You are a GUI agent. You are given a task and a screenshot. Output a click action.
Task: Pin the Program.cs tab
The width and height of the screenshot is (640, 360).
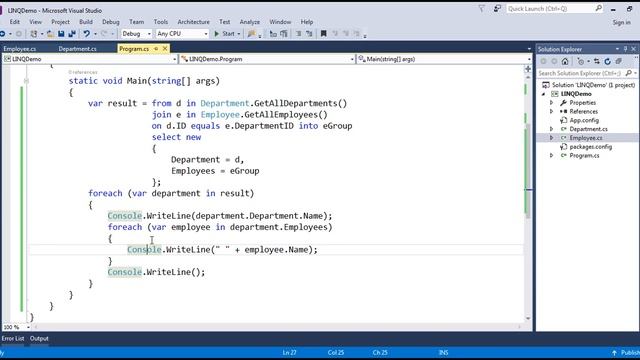156,49
